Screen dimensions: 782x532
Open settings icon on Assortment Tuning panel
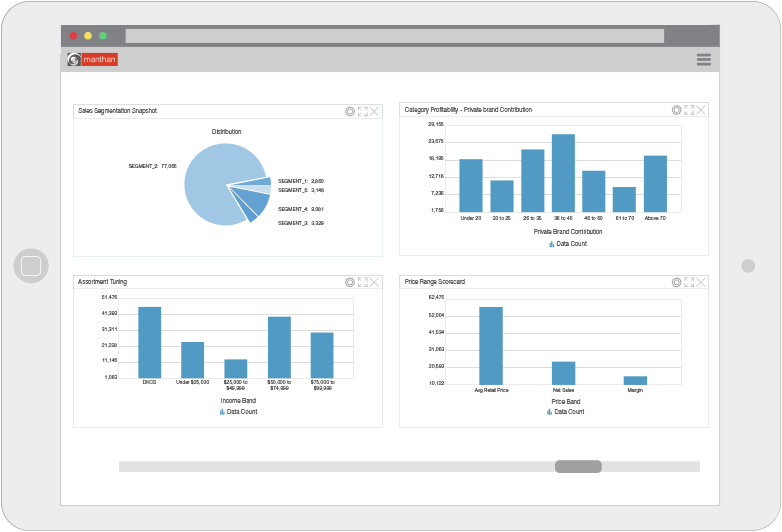(x=350, y=283)
